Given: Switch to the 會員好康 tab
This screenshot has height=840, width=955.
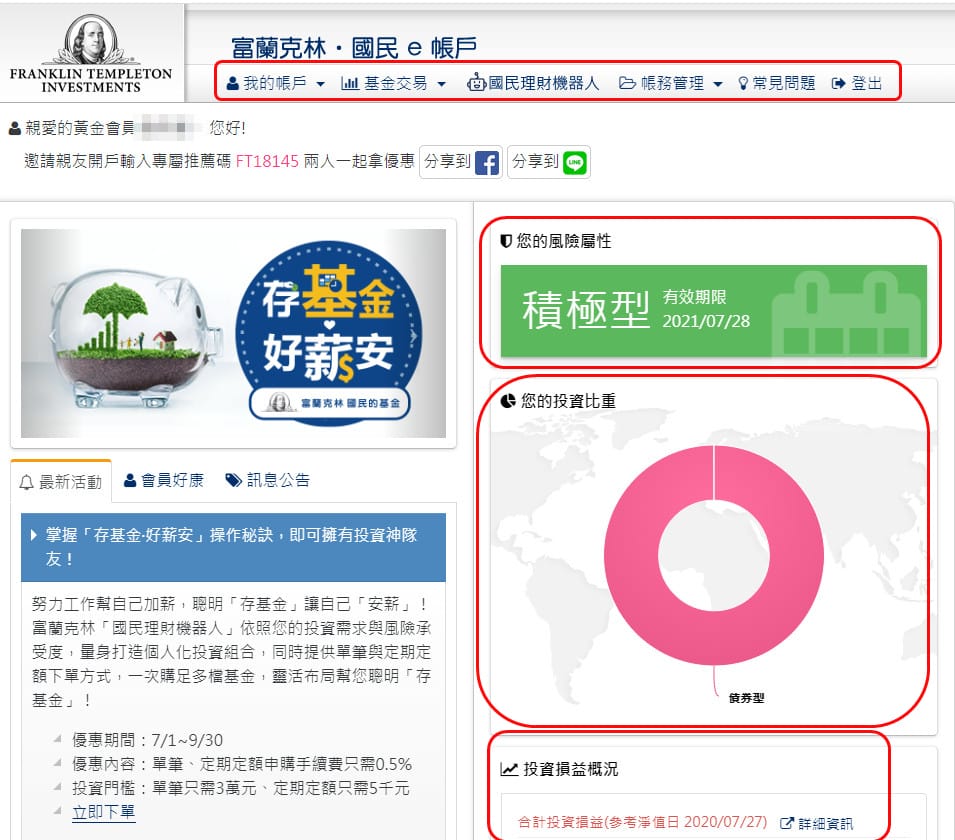Looking at the screenshot, I should (164, 480).
